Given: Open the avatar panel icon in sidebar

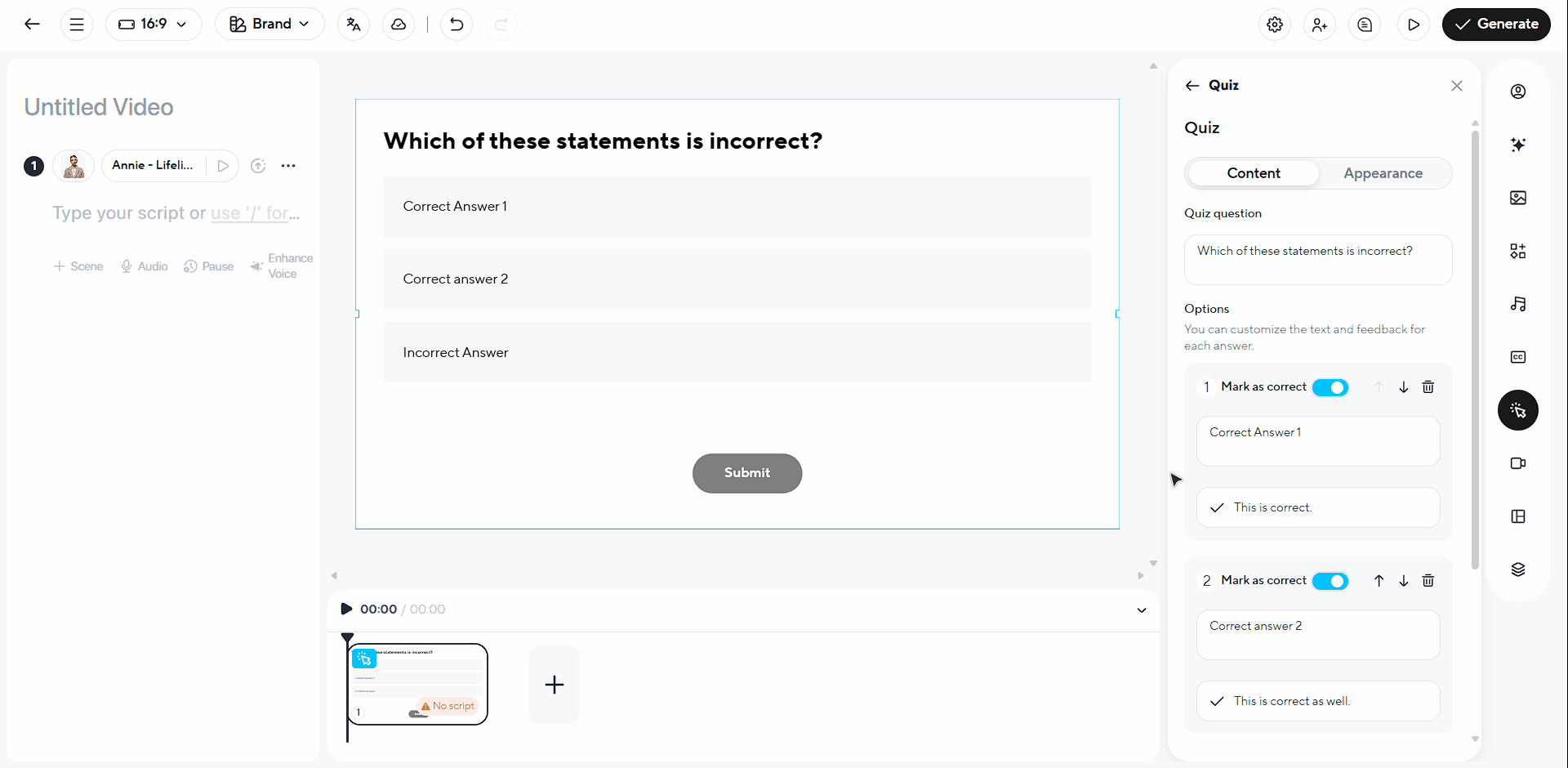Looking at the screenshot, I should pos(1518,92).
